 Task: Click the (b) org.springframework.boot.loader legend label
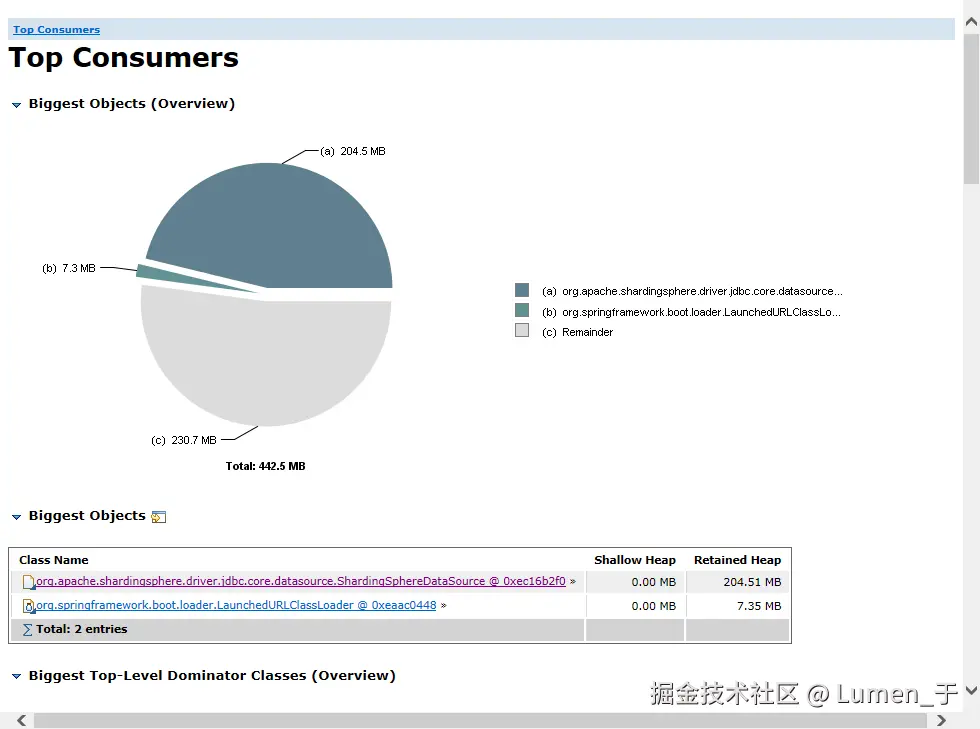pyautogui.click(x=691, y=312)
